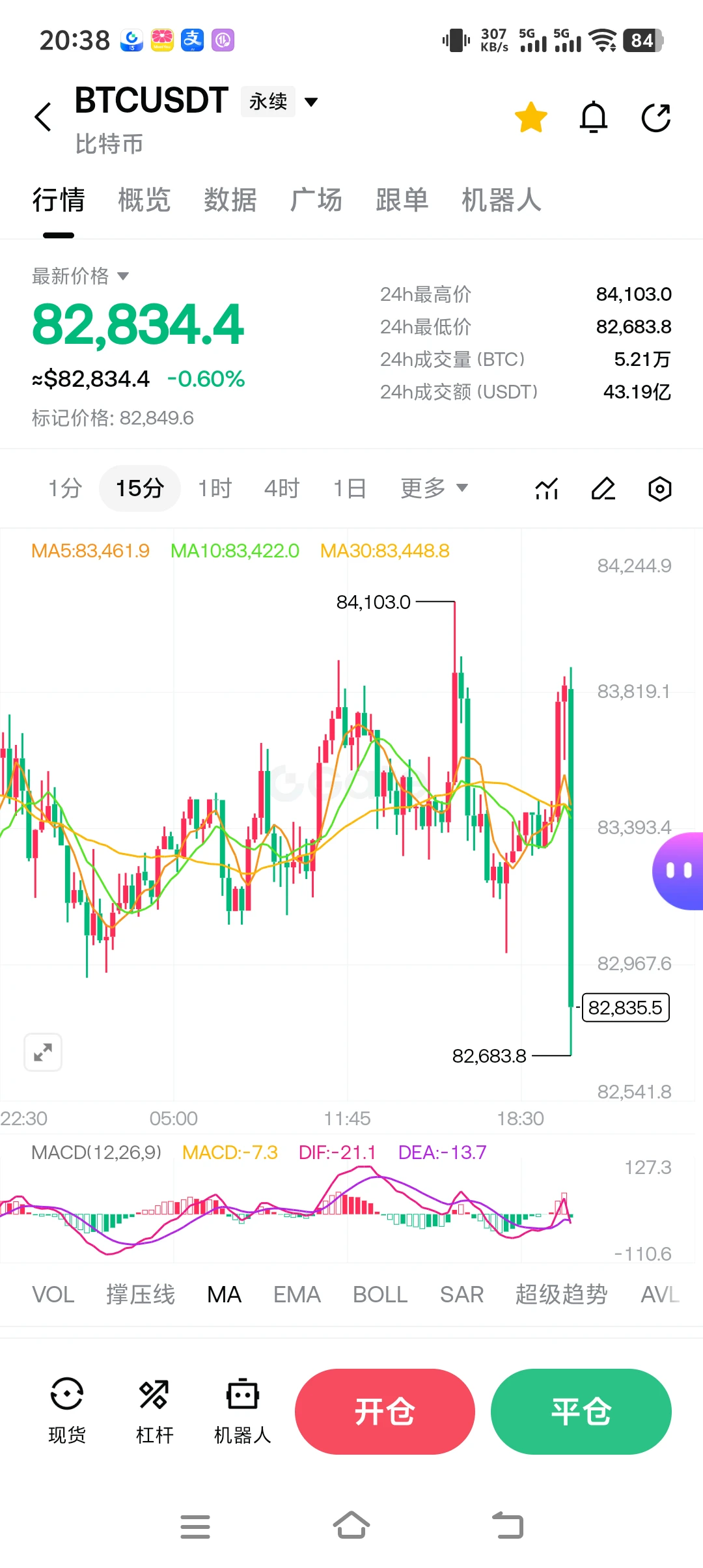
Task: Select the drawing pencil tool
Action: 603,488
